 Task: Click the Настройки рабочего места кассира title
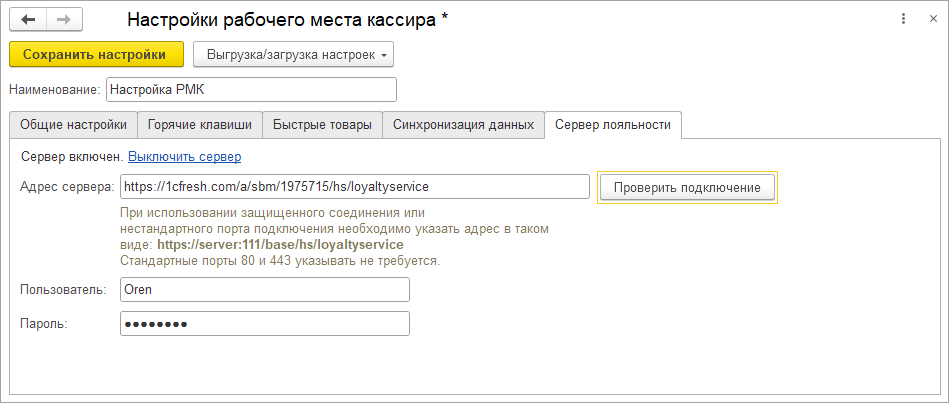pyautogui.click(x=286, y=20)
